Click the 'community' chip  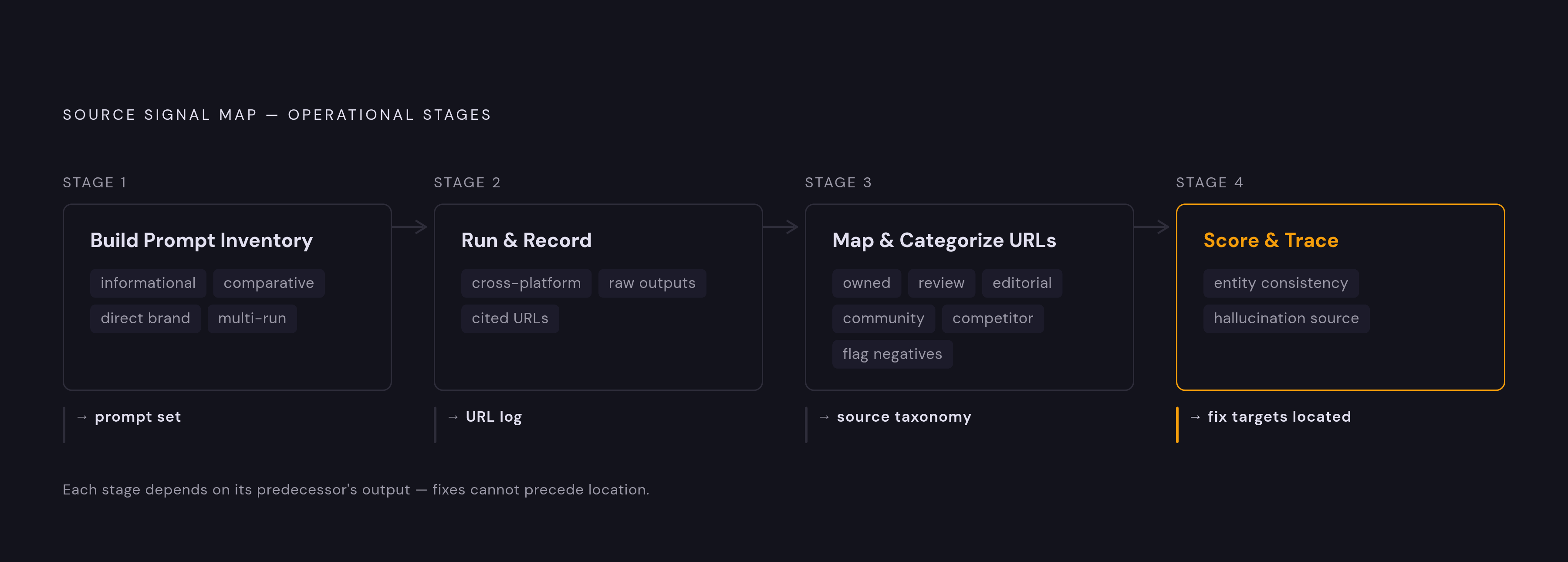883,318
